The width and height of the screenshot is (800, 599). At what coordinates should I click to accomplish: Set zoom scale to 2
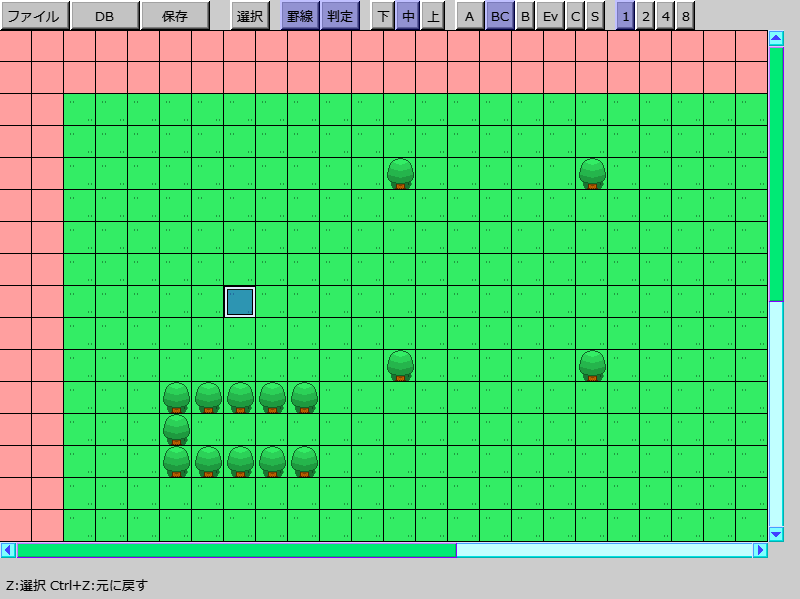[645, 16]
